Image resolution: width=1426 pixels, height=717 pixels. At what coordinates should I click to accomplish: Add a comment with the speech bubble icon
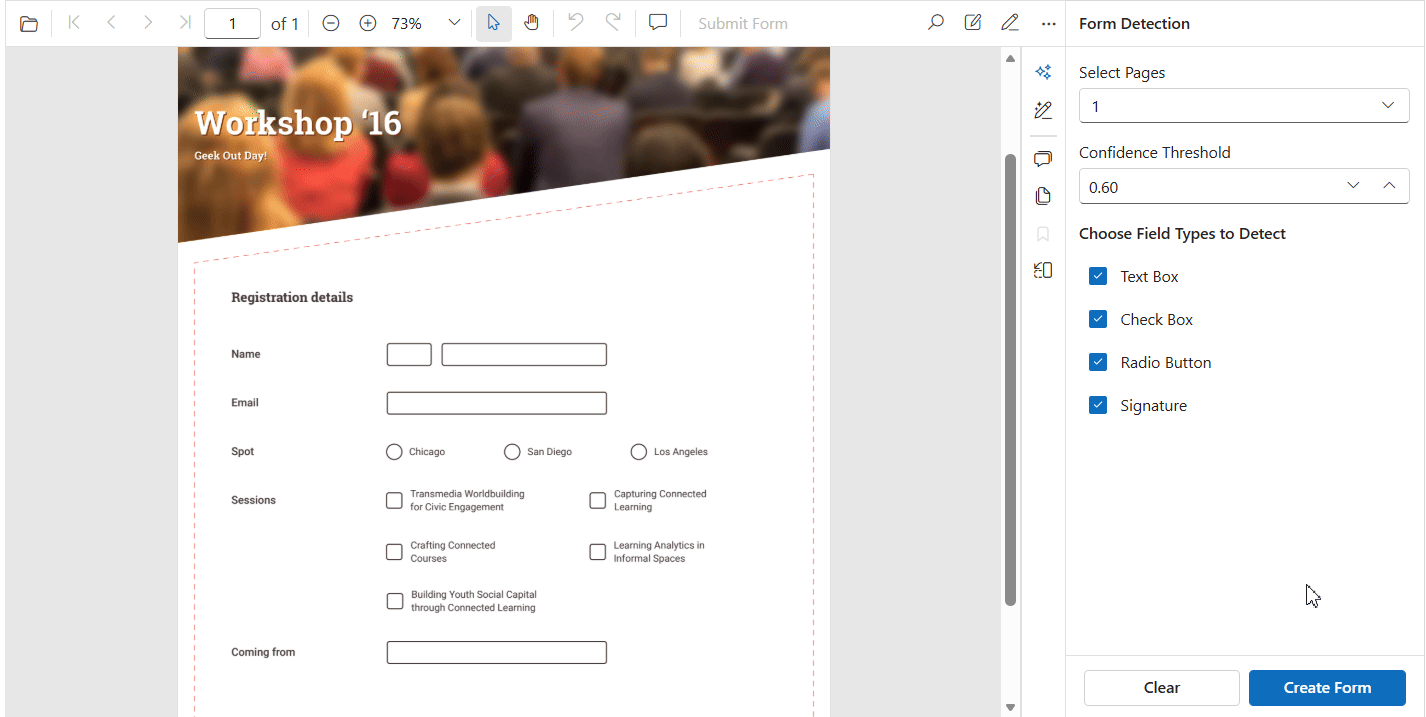coord(658,22)
